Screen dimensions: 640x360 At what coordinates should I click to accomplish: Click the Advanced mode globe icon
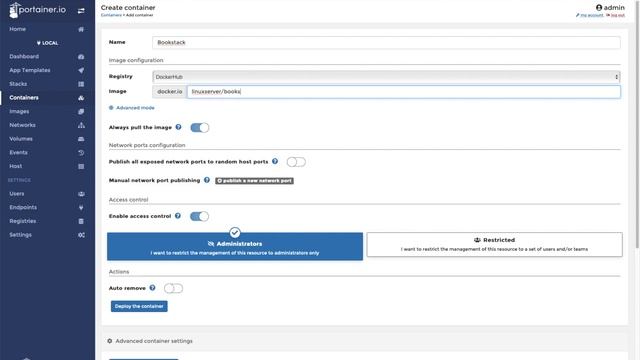point(111,108)
